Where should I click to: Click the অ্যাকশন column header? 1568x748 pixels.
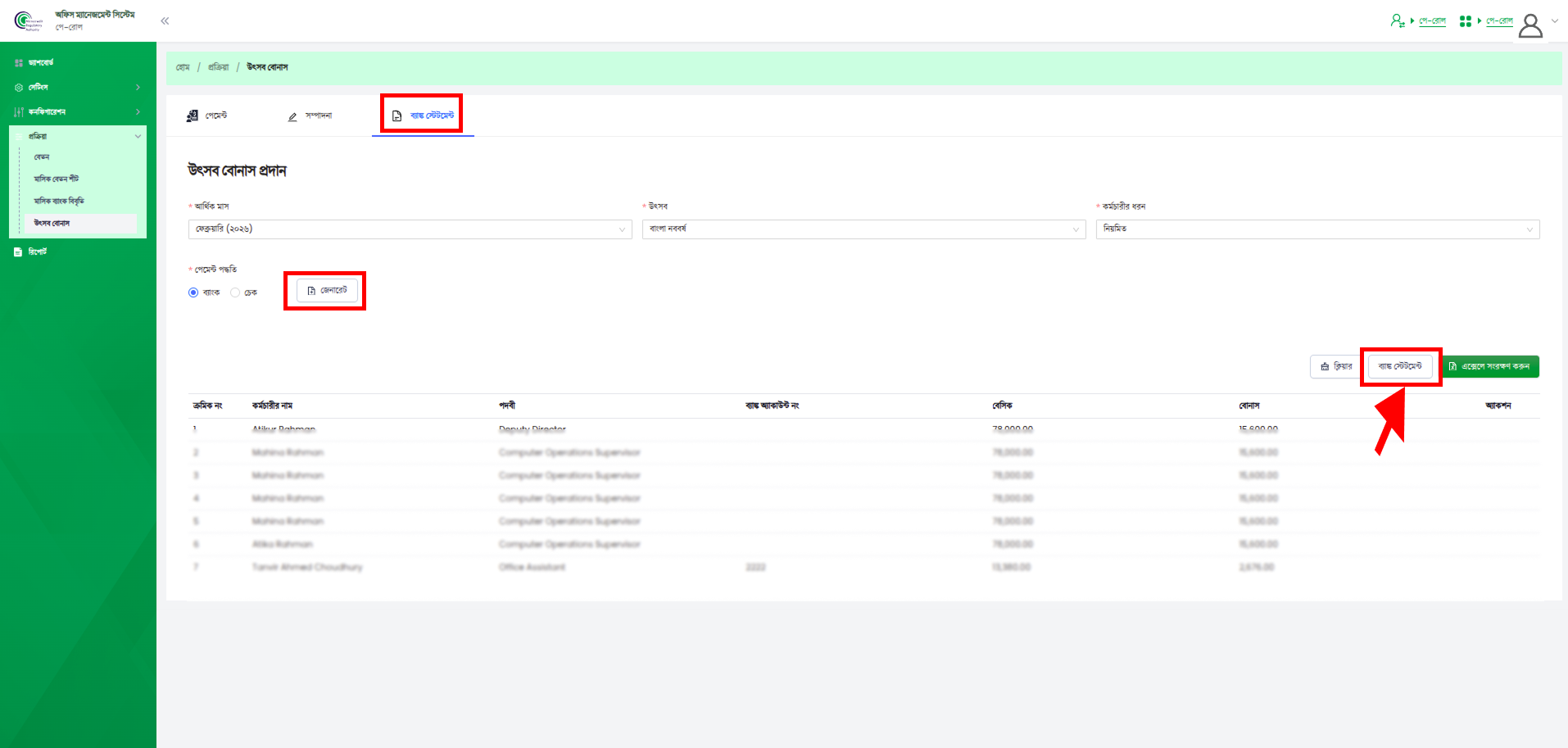click(x=1498, y=406)
